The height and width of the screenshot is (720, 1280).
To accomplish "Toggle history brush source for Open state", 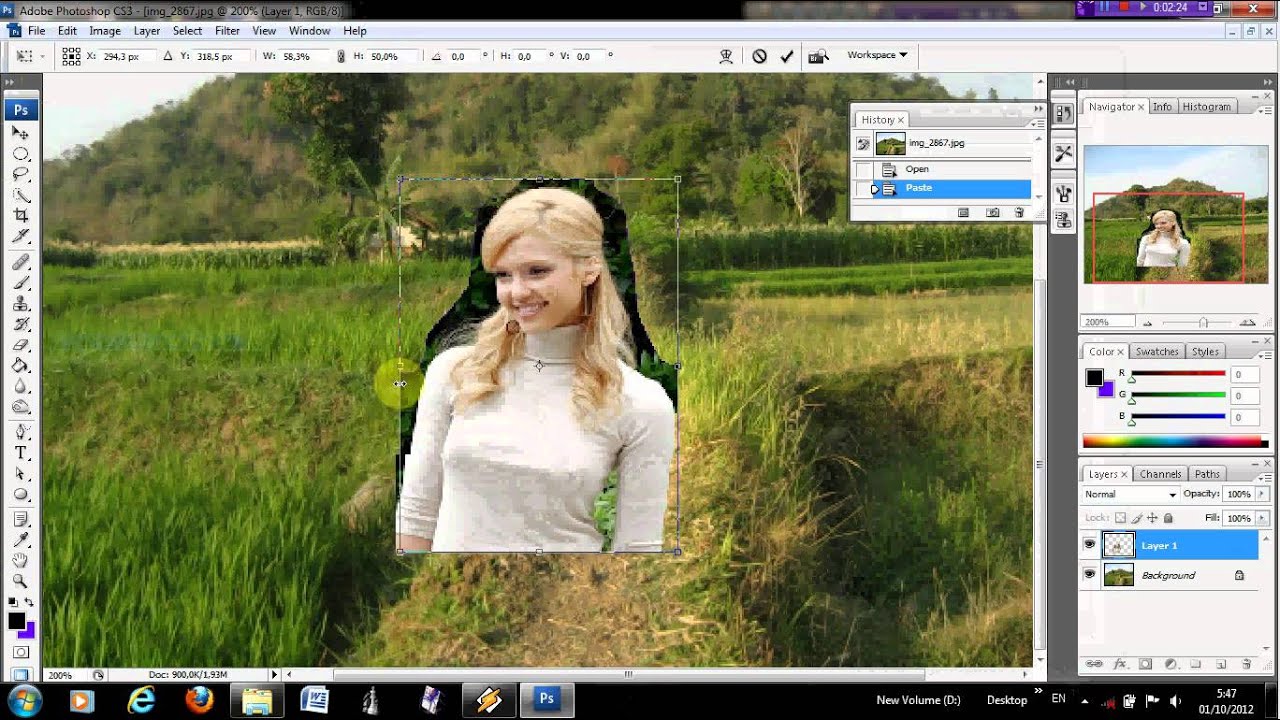I will 864,169.
